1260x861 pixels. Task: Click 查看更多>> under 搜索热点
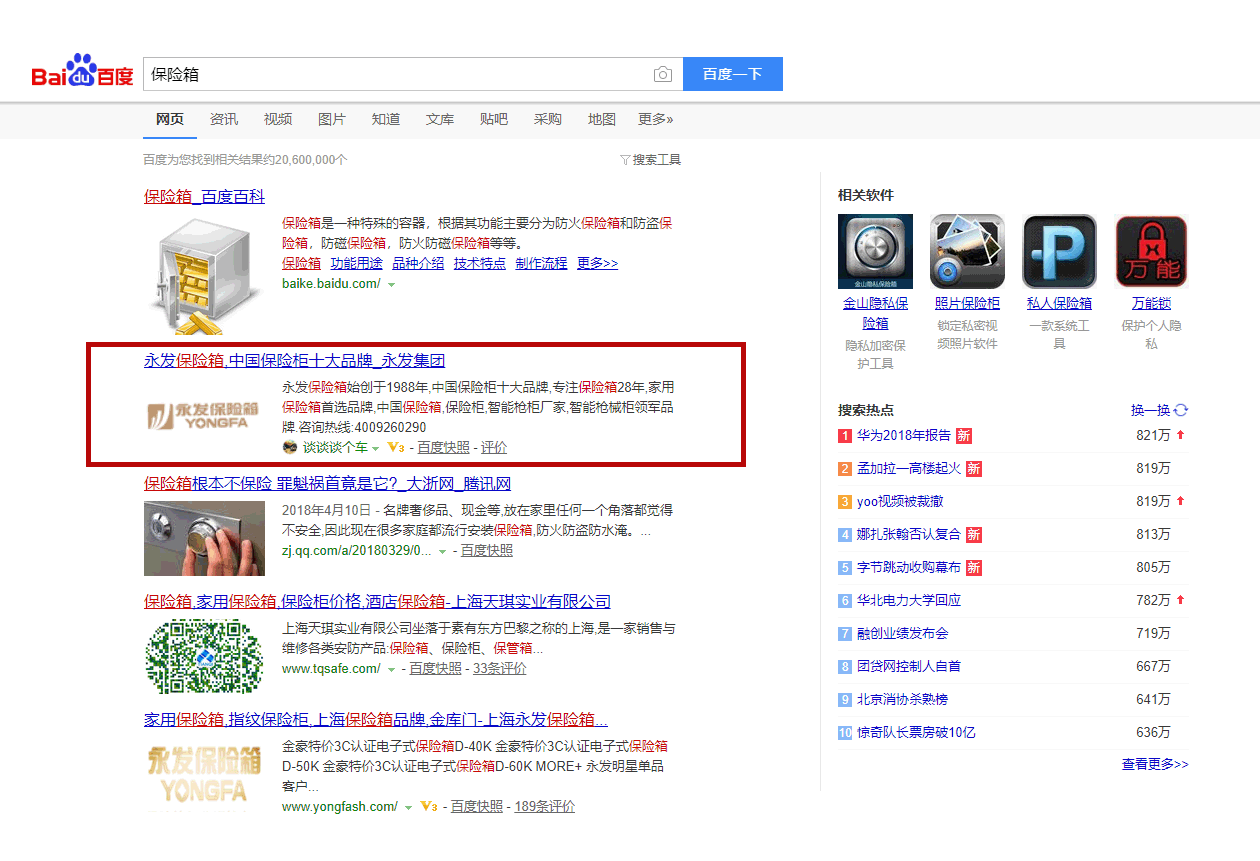[1155, 764]
